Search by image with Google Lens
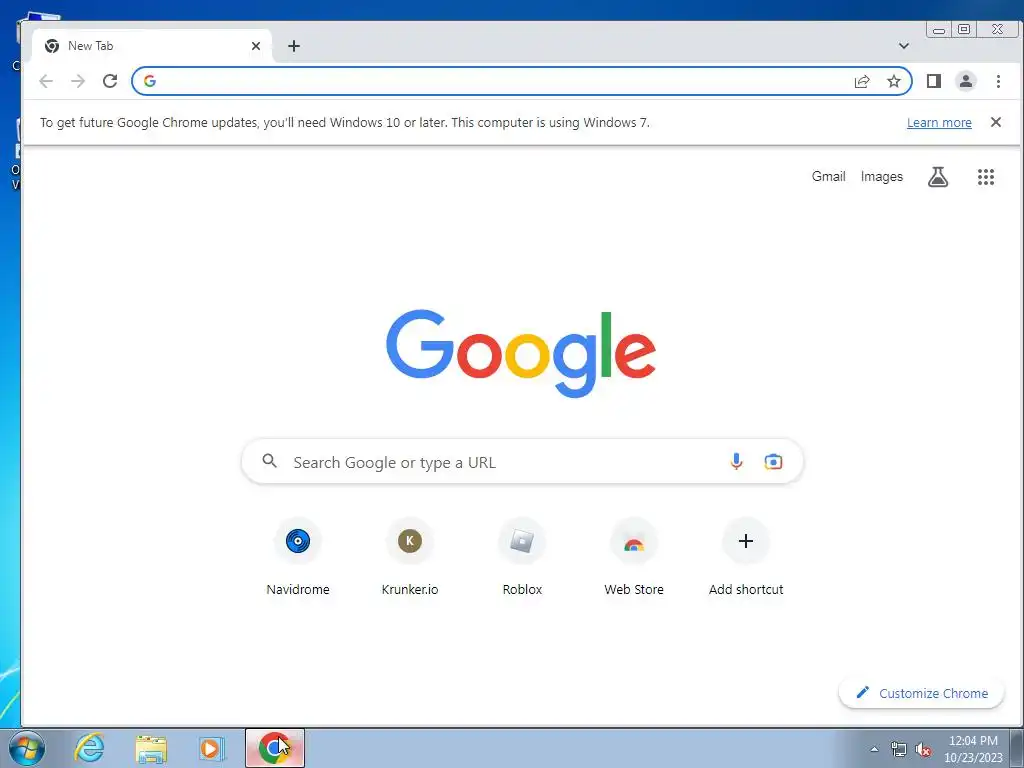 point(773,462)
